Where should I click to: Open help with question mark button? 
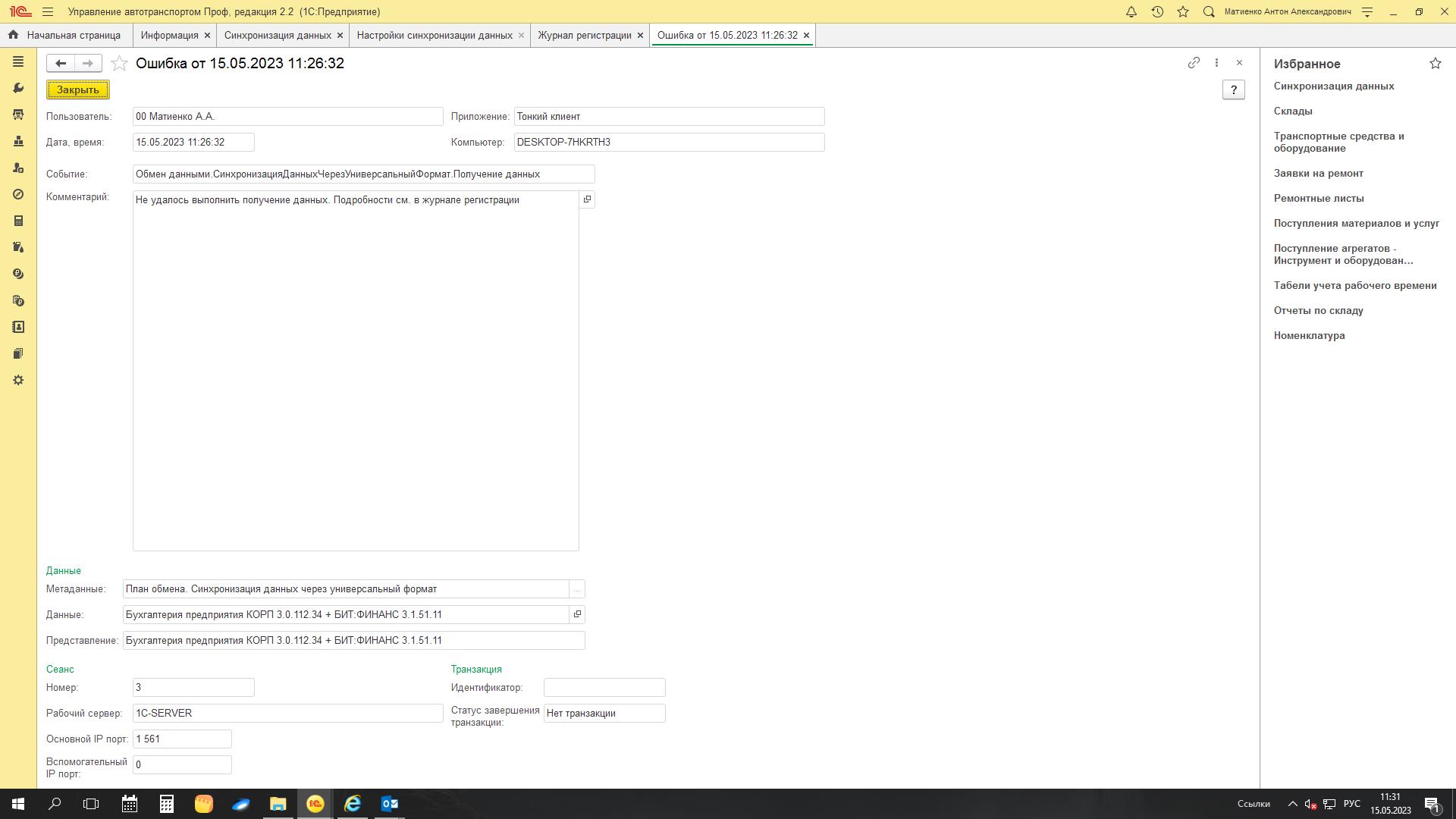point(1234,90)
